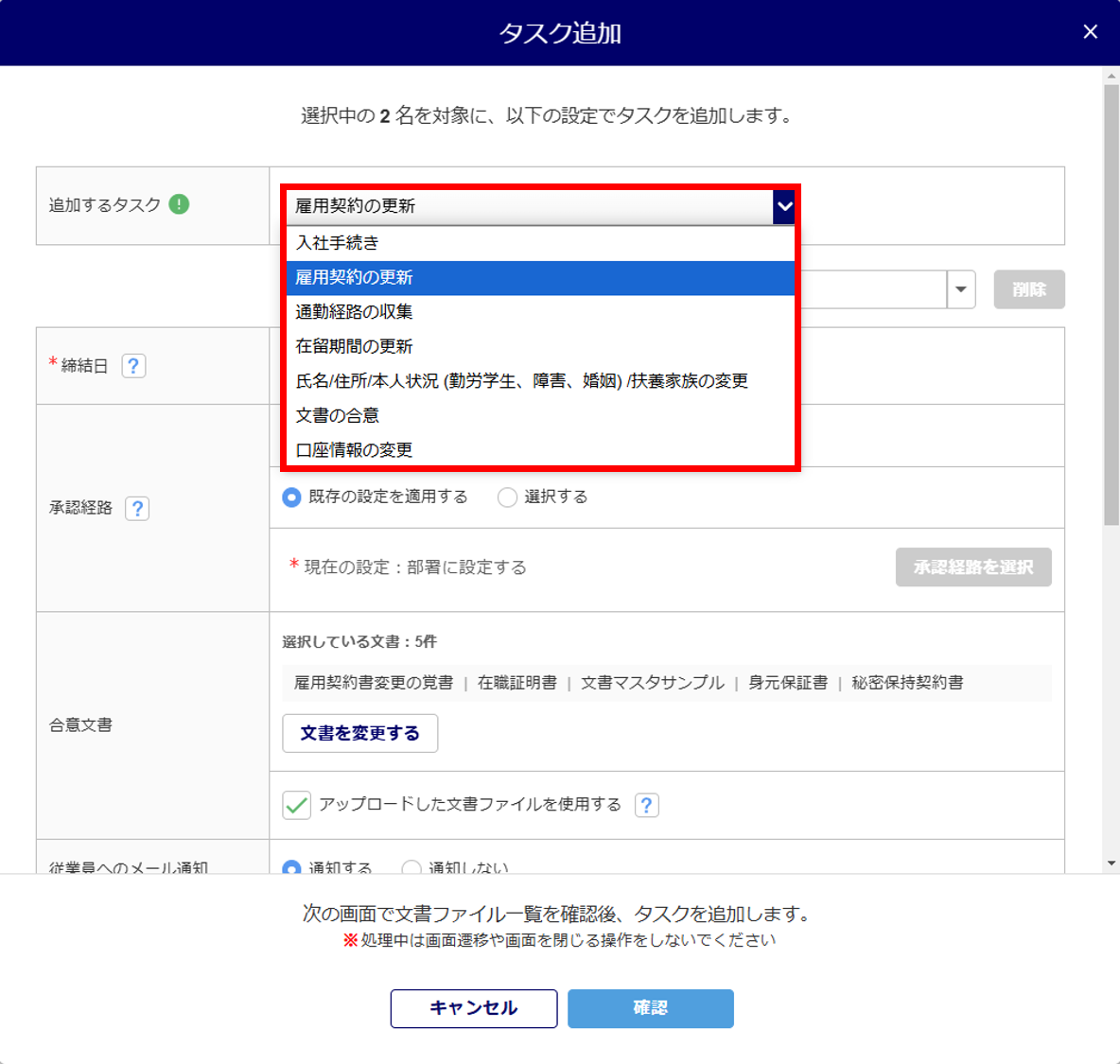Screen dimensions: 1120x1064
Task: Click the 承認経路を選択 button
Action: click(x=972, y=567)
